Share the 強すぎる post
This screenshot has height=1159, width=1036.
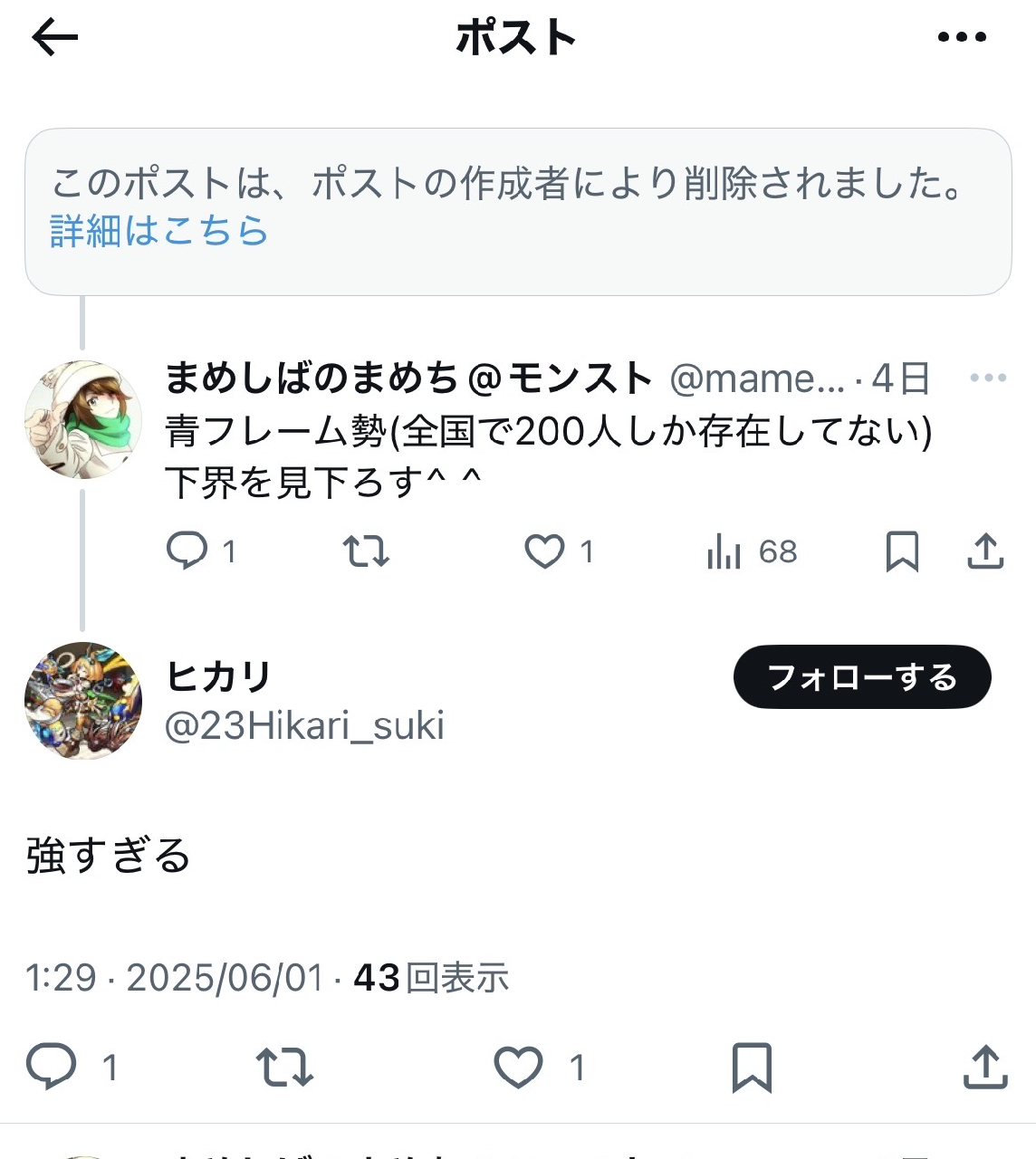(x=985, y=1067)
